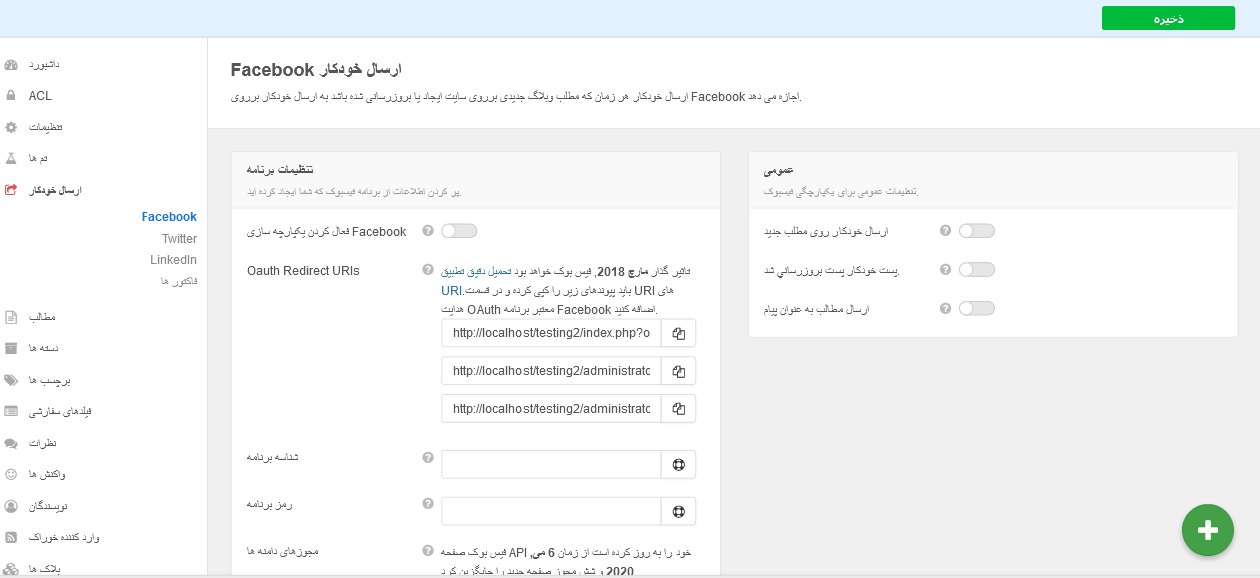Toggle ارسال خودکار روی مطلب جدید switch
The image size is (1260, 578).
tap(976, 231)
